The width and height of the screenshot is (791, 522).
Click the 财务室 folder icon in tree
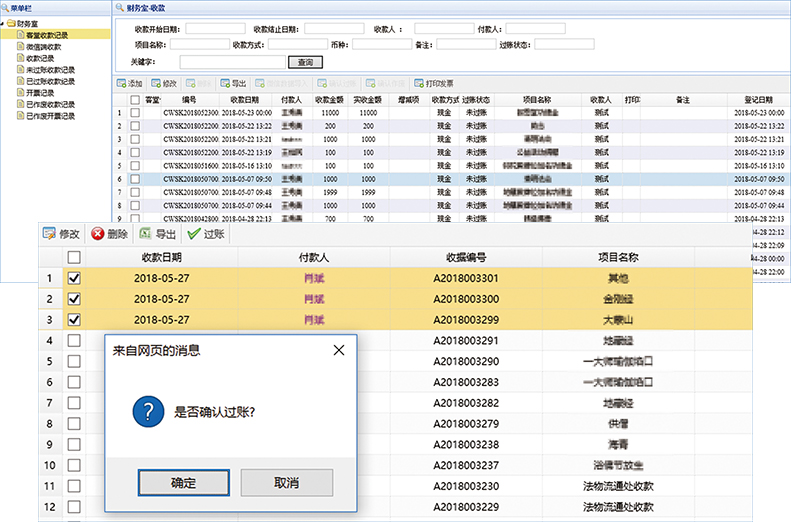pos(11,23)
